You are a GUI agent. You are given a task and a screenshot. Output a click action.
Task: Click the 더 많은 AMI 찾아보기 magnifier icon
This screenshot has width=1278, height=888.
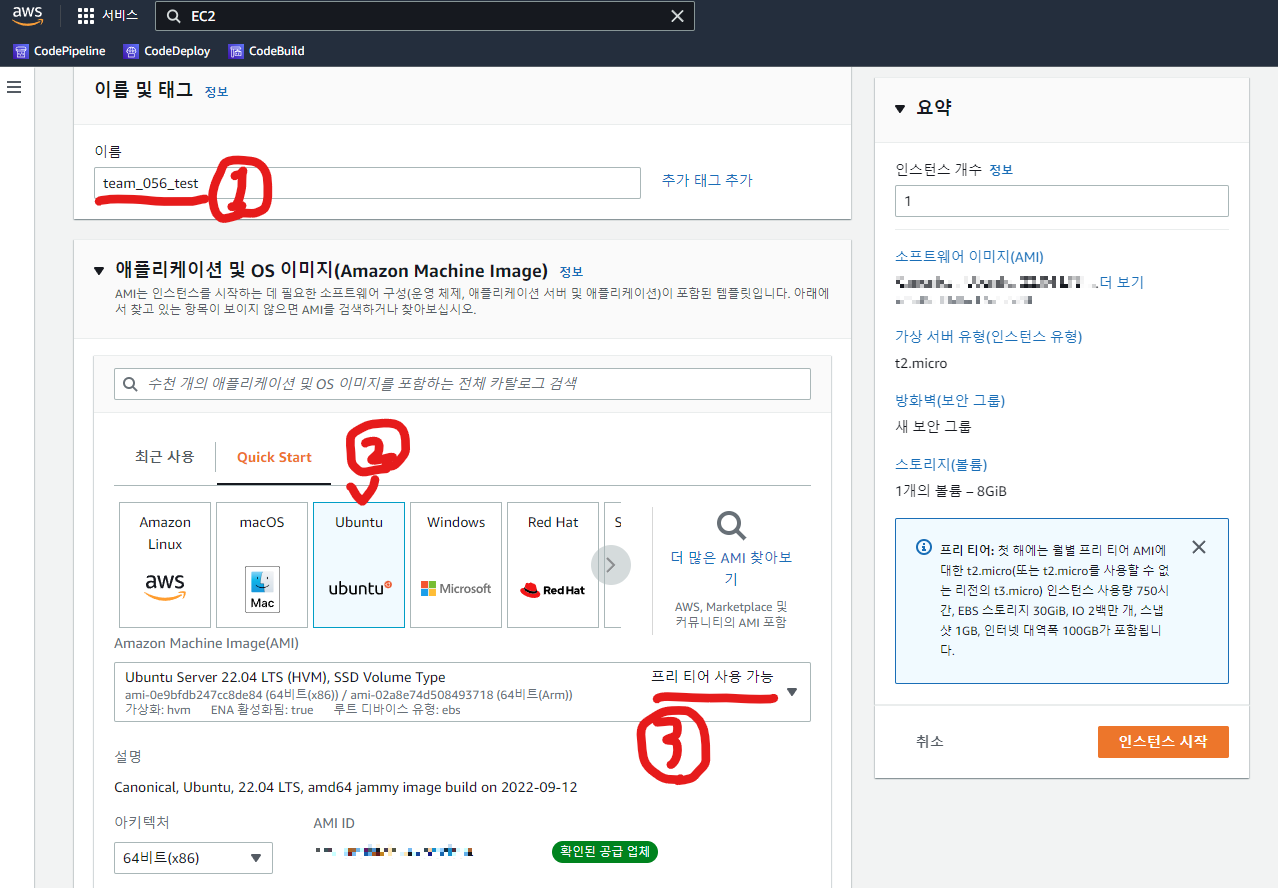pyautogui.click(x=731, y=526)
